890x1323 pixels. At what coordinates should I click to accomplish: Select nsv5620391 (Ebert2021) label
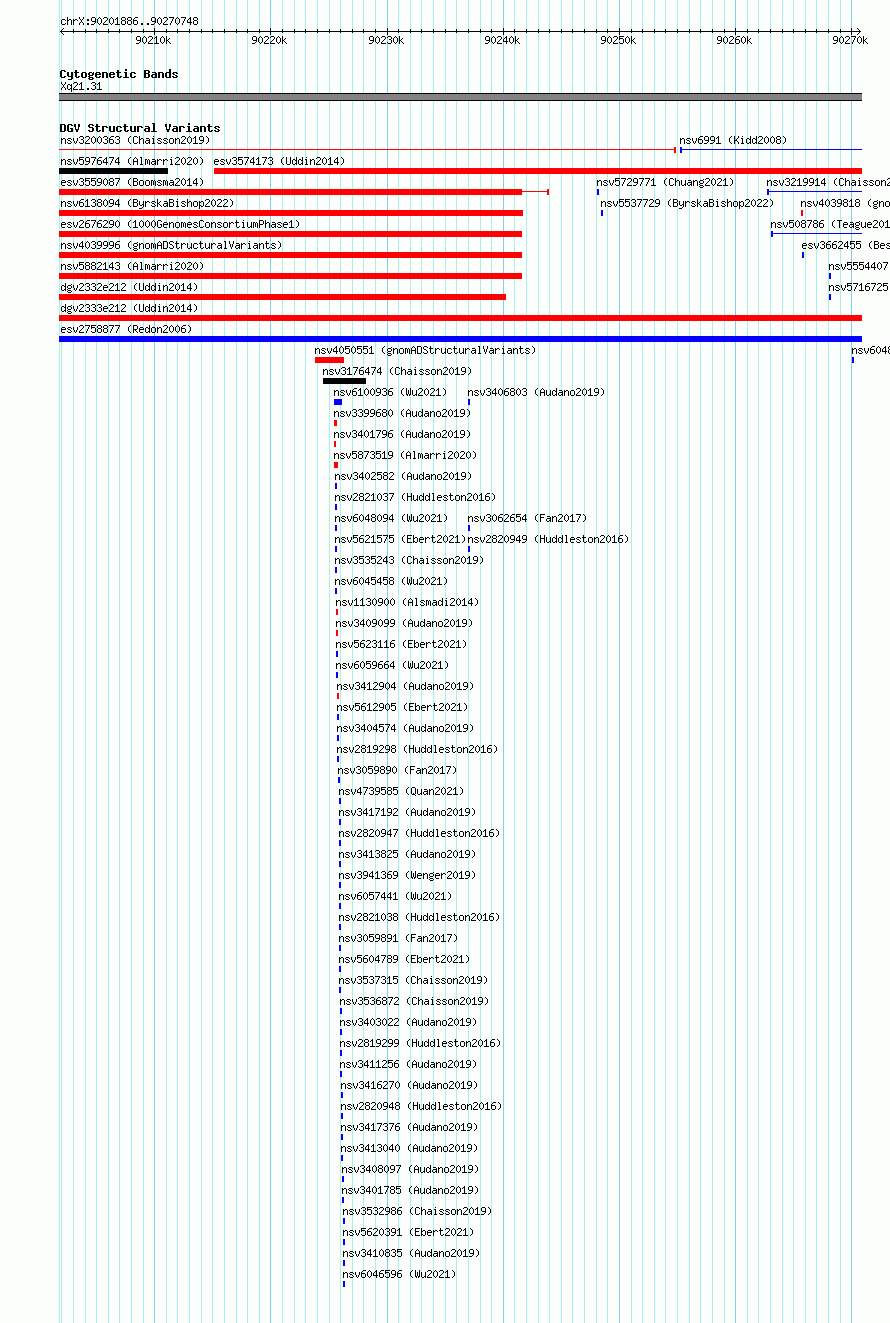(408, 1232)
